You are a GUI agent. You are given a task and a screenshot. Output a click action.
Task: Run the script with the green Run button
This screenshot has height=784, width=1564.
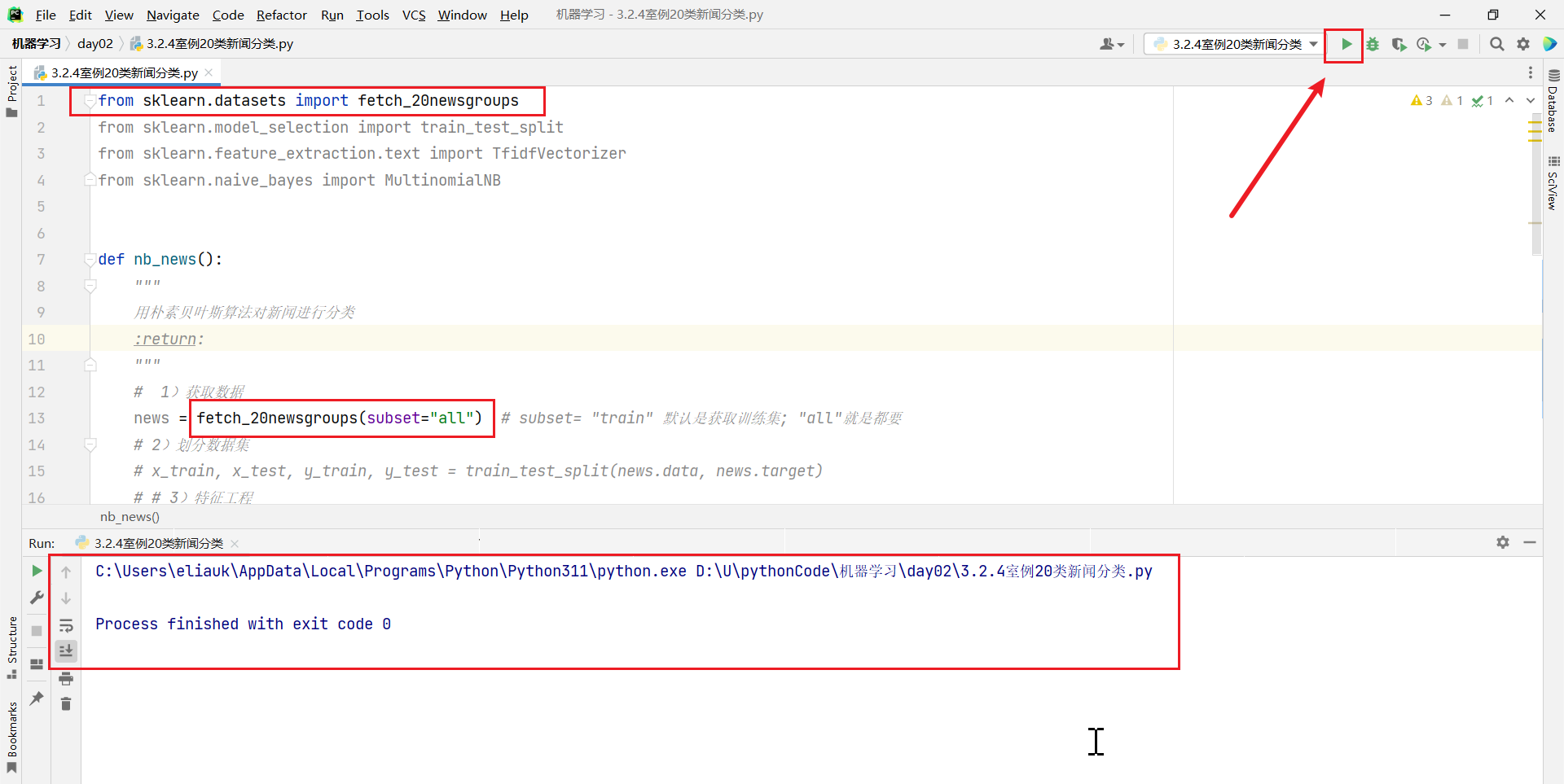pos(1347,44)
